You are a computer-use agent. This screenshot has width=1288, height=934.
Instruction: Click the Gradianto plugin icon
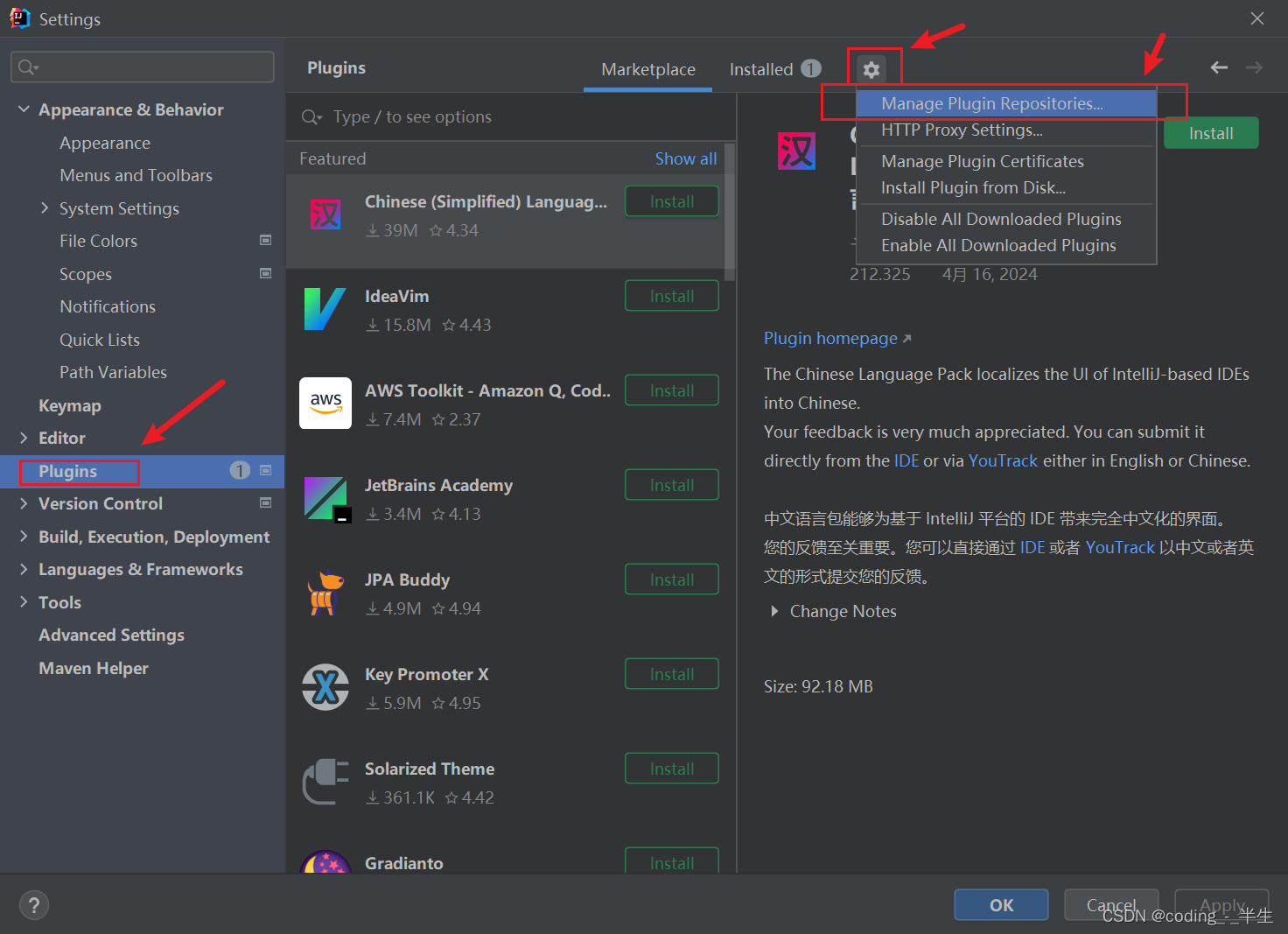[x=325, y=862]
